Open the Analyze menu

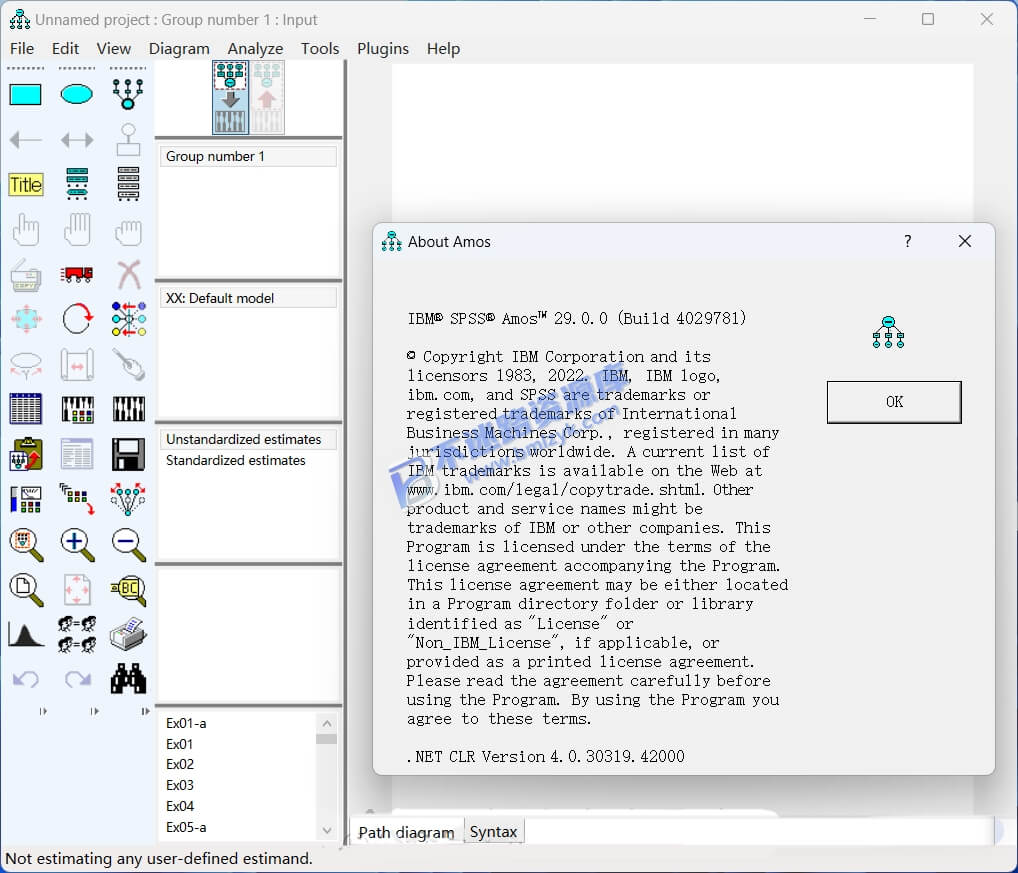(255, 49)
